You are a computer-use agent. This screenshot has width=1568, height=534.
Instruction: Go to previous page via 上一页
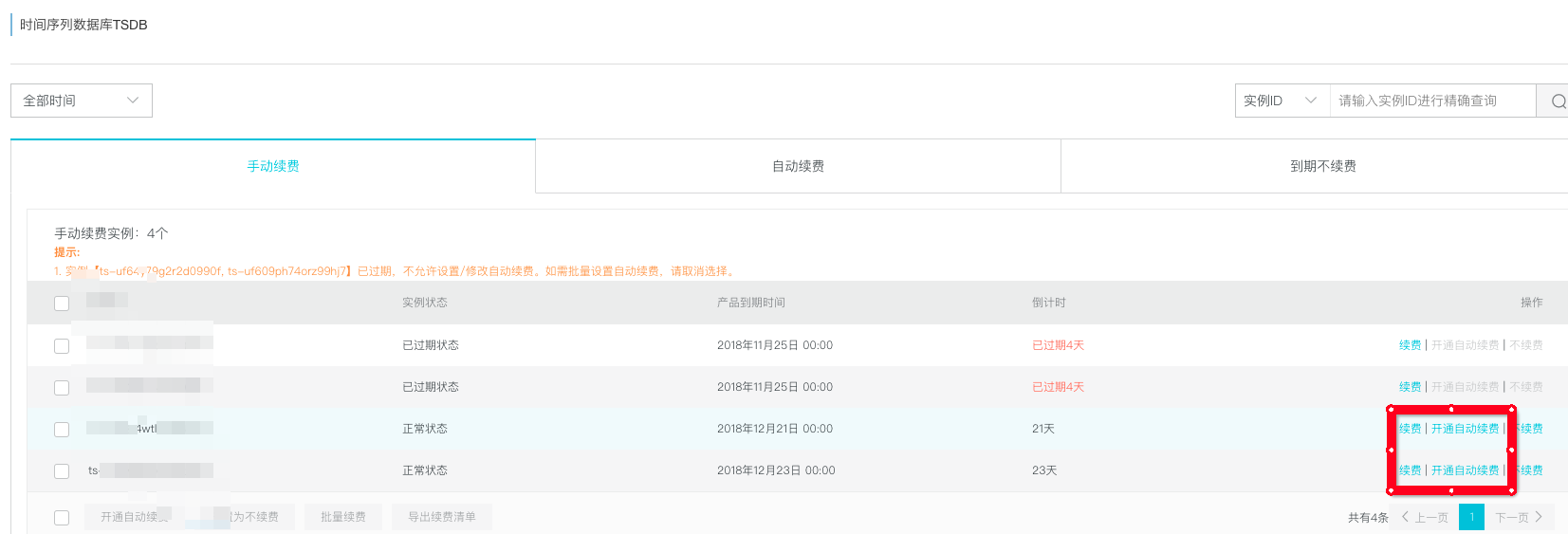pyautogui.click(x=1425, y=517)
